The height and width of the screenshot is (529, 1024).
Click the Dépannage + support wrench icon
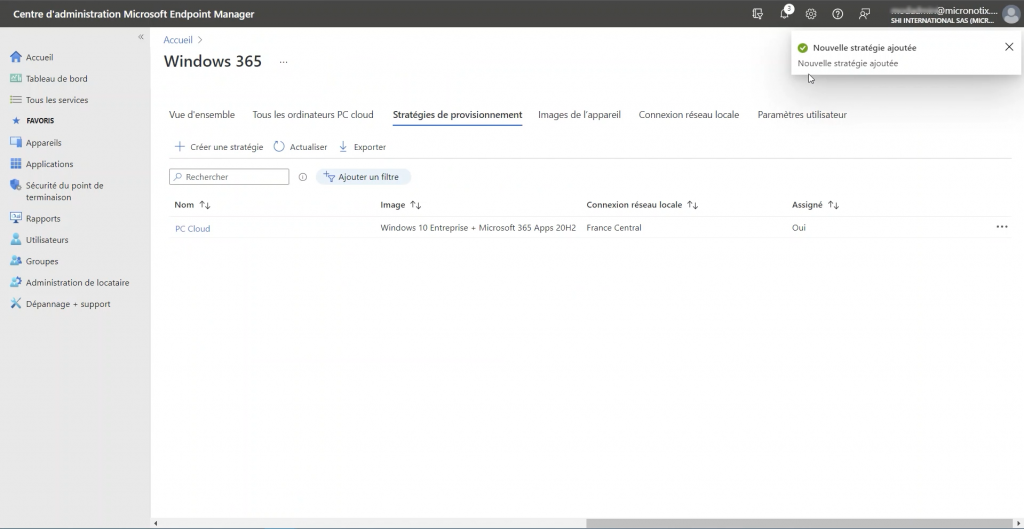16,304
